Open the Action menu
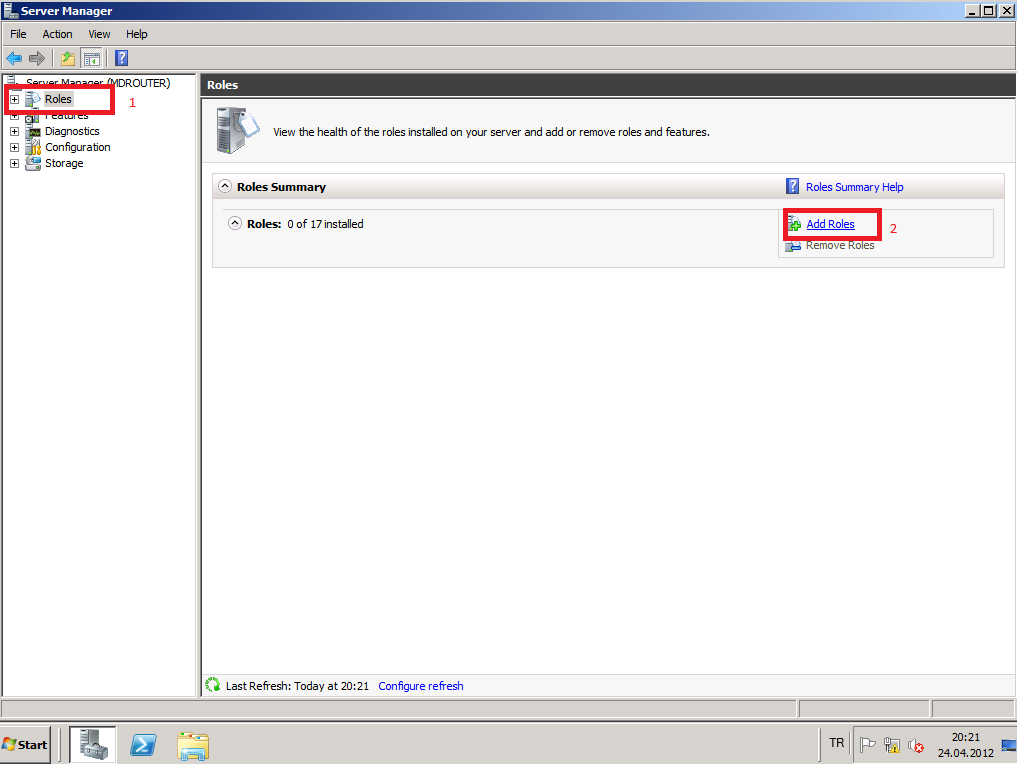Image resolution: width=1017 pixels, height=764 pixels. pos(57,34)
